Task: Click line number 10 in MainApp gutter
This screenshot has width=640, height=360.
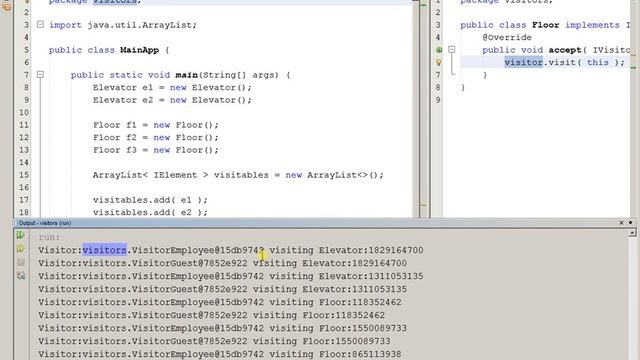Action: tap(24, 113)
